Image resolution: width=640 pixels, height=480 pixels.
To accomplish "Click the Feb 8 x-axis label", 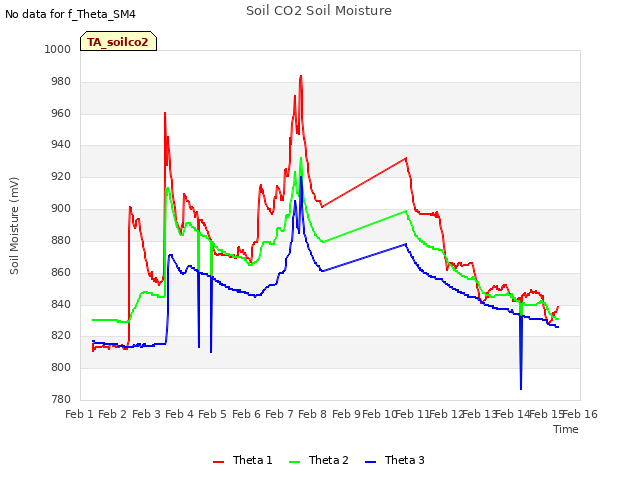I will pos(312,414).
